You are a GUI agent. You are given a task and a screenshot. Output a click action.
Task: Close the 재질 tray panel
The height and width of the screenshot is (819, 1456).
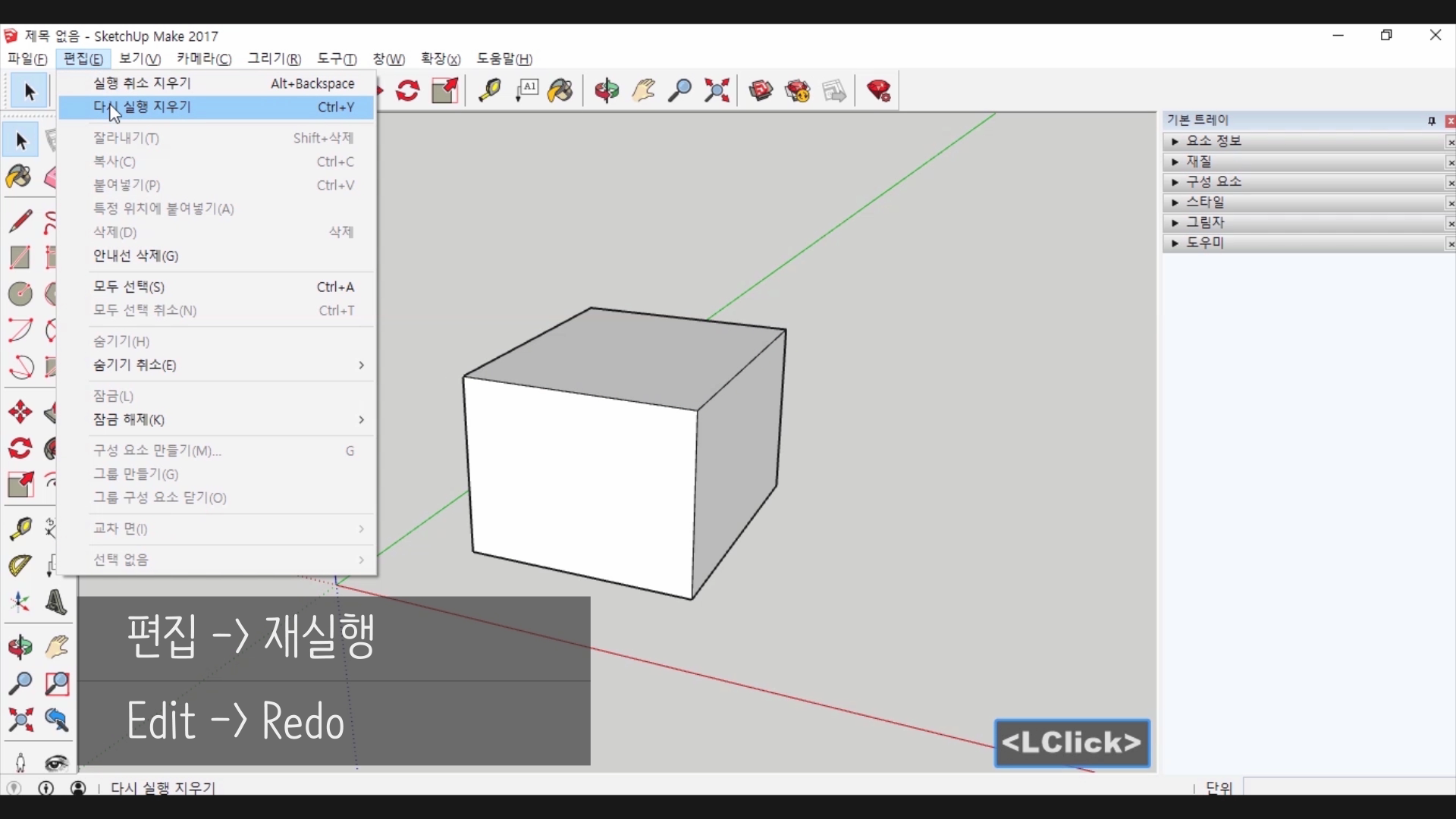coord(1450,163)
